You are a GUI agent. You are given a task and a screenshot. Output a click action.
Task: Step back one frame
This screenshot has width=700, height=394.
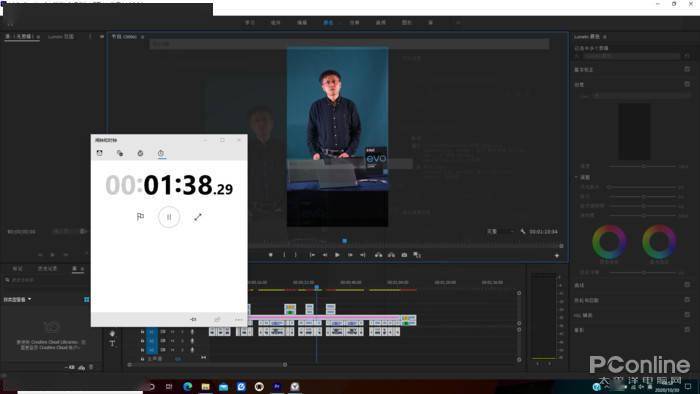click(325, 255)
